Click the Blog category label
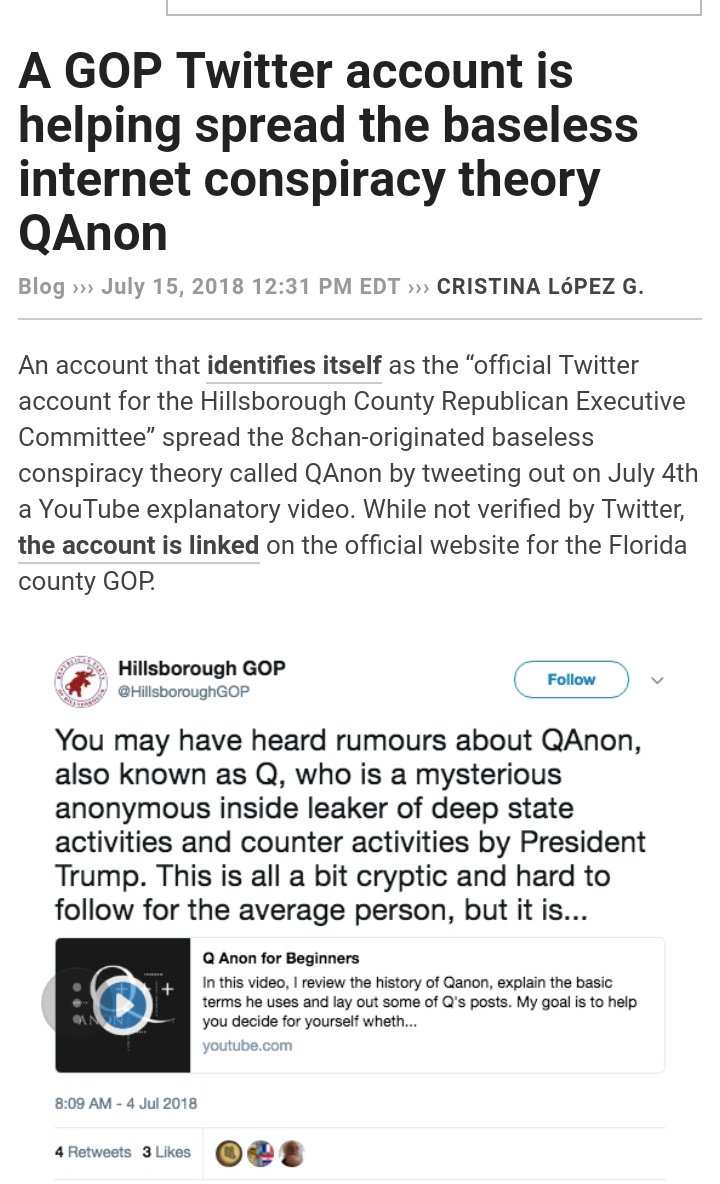This screenshot has height=1184, width=720. point(41,287)
